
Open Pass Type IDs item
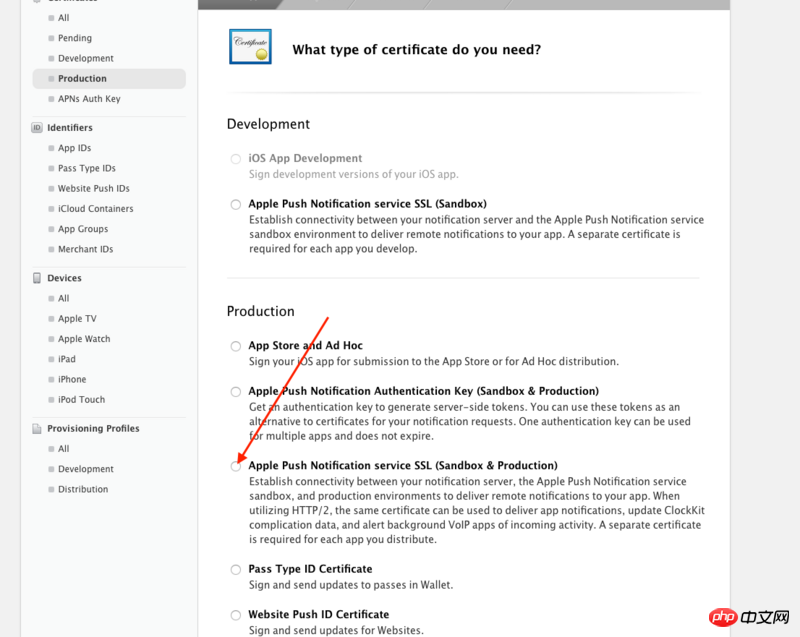[87, 168]
